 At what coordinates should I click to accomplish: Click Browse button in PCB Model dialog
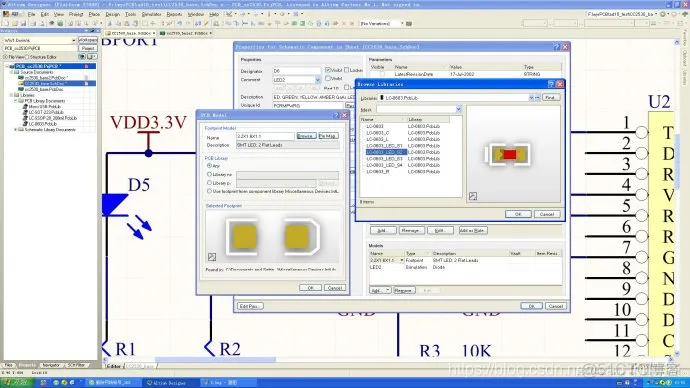306,136
